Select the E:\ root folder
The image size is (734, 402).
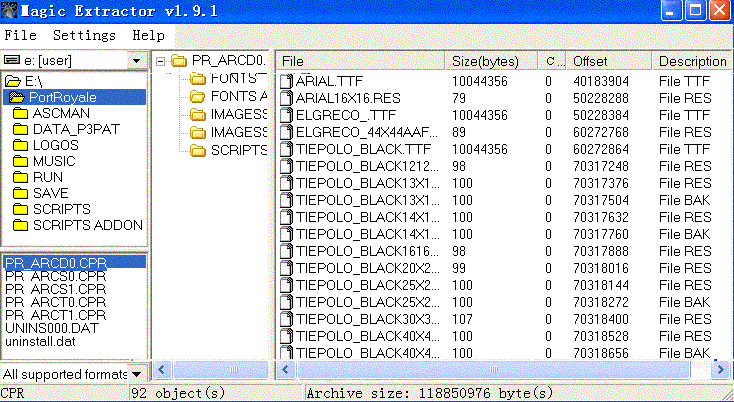tap(24, 81)
